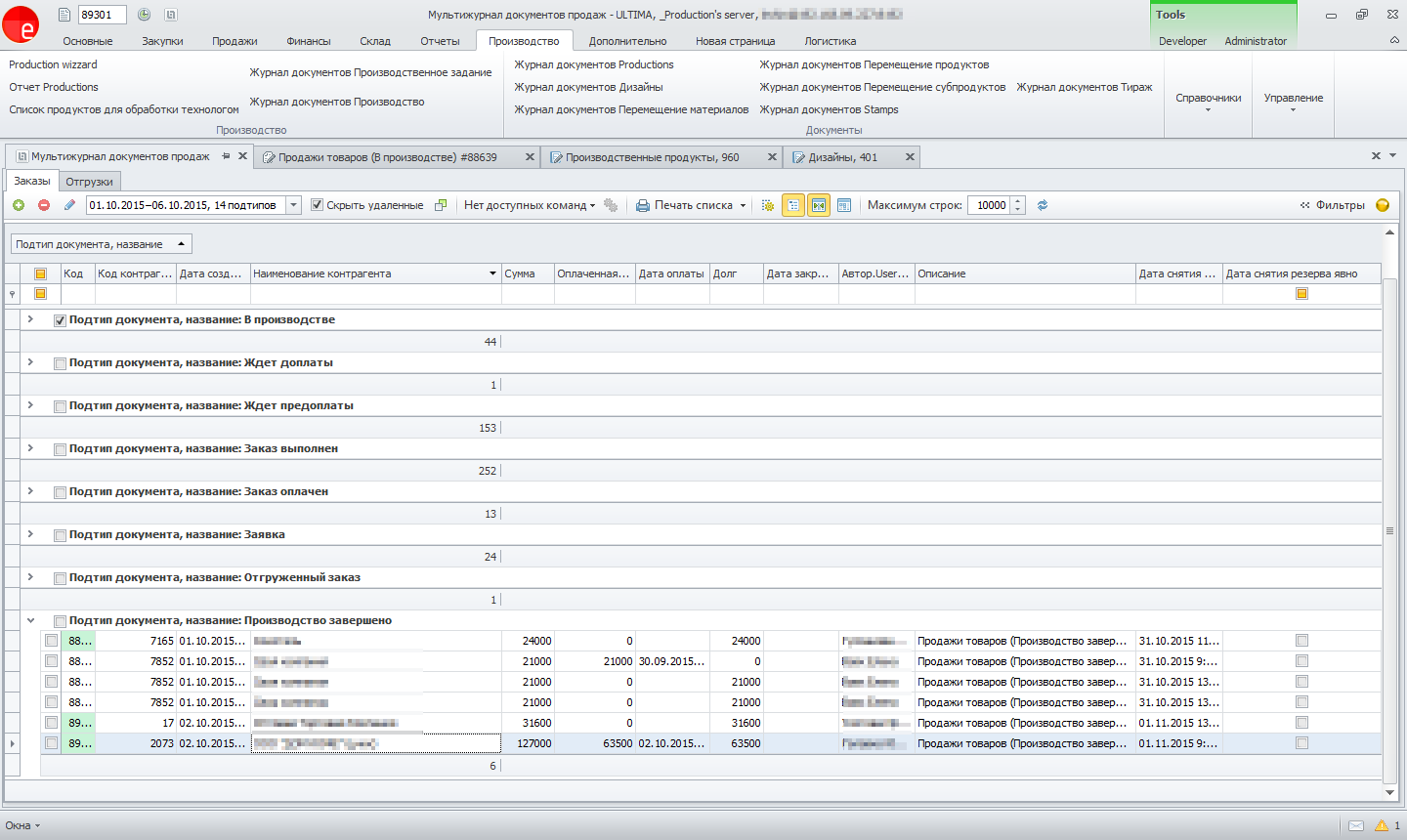The width and height of the screenshot is (1407, 840).
Task: Click the Фильтры button
Action: (1333, 205)
